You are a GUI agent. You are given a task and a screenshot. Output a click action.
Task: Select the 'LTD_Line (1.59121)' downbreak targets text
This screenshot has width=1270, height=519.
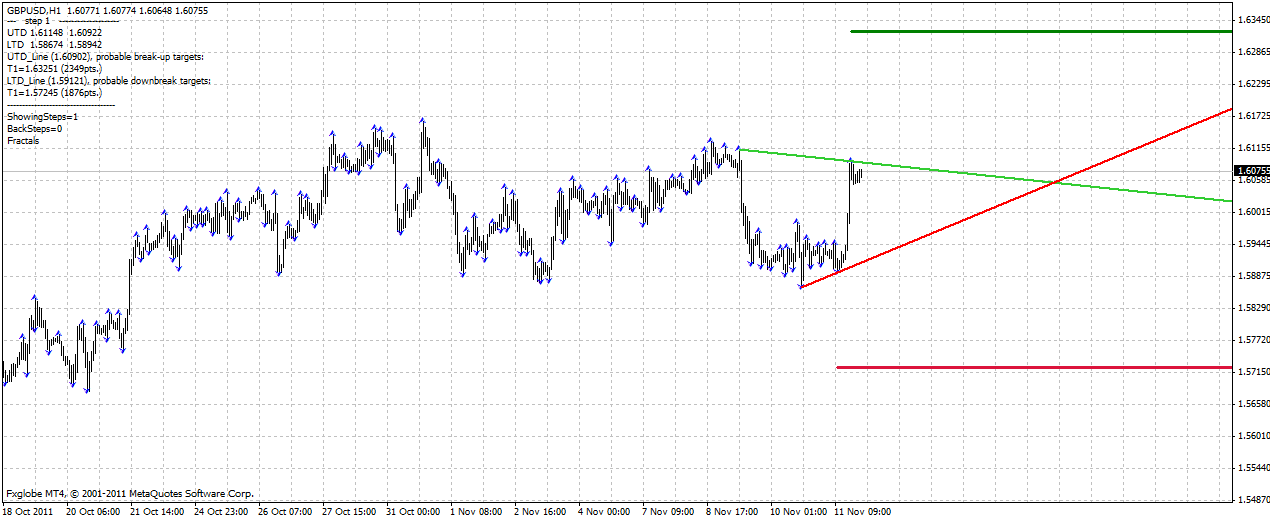(109, 80)
